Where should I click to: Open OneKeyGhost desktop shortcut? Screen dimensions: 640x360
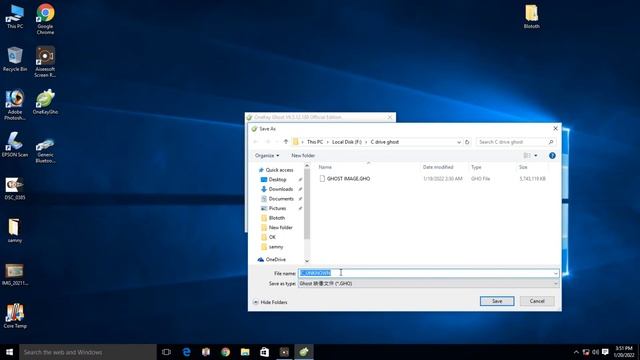click(x=45, y=102)
